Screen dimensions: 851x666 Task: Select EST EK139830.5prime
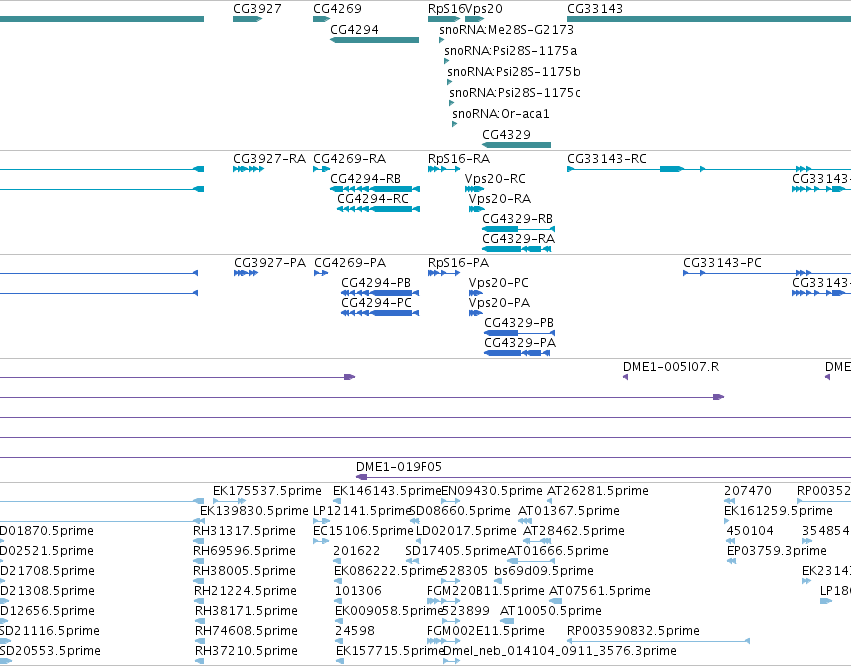[254, 511]
